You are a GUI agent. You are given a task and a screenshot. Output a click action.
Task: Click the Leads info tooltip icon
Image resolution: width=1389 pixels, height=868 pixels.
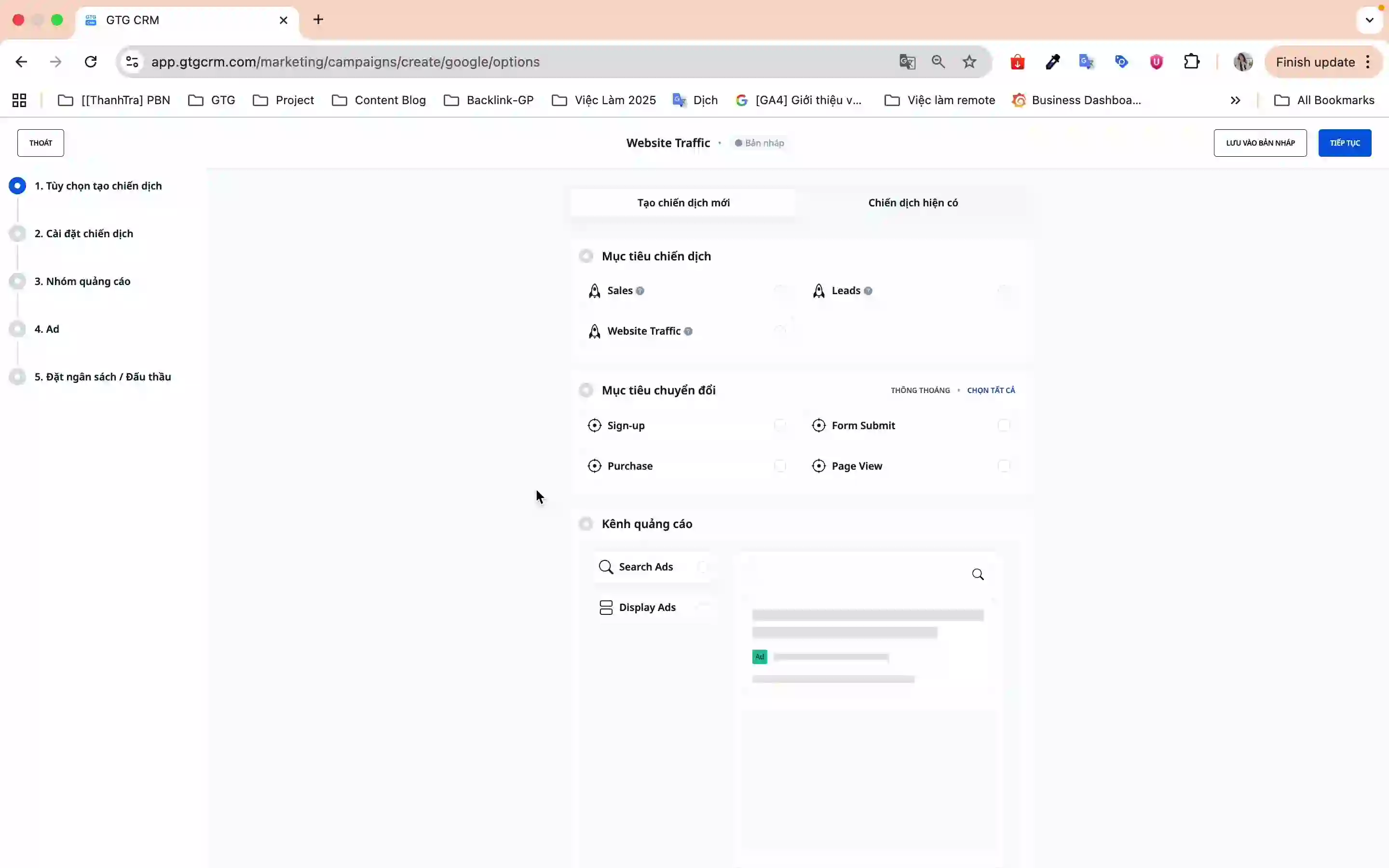[868, 291]
